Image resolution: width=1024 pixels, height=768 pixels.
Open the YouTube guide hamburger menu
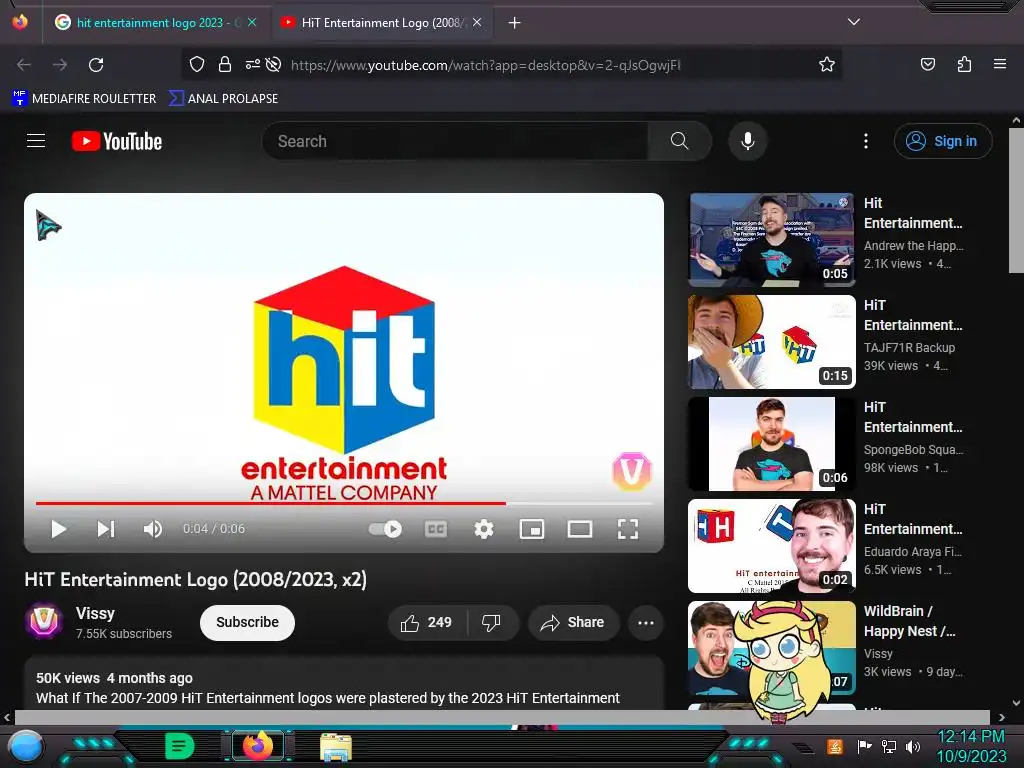point(36,140)
